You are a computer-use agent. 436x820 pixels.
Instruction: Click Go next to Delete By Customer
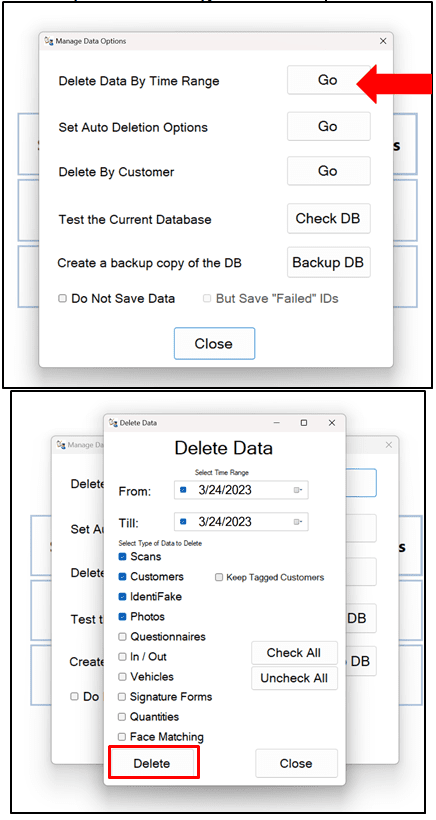[x=328, y=171]
